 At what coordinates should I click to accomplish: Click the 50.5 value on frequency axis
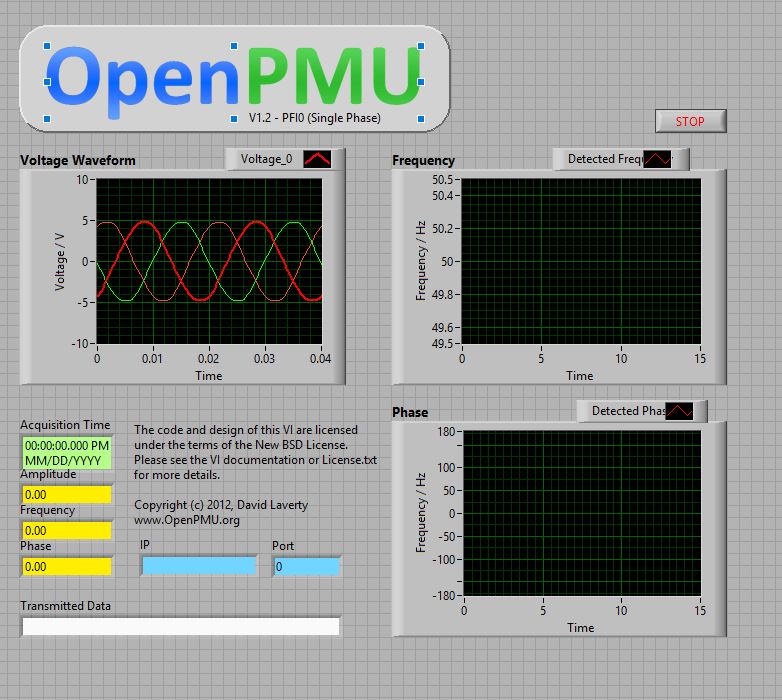point(443,179)
